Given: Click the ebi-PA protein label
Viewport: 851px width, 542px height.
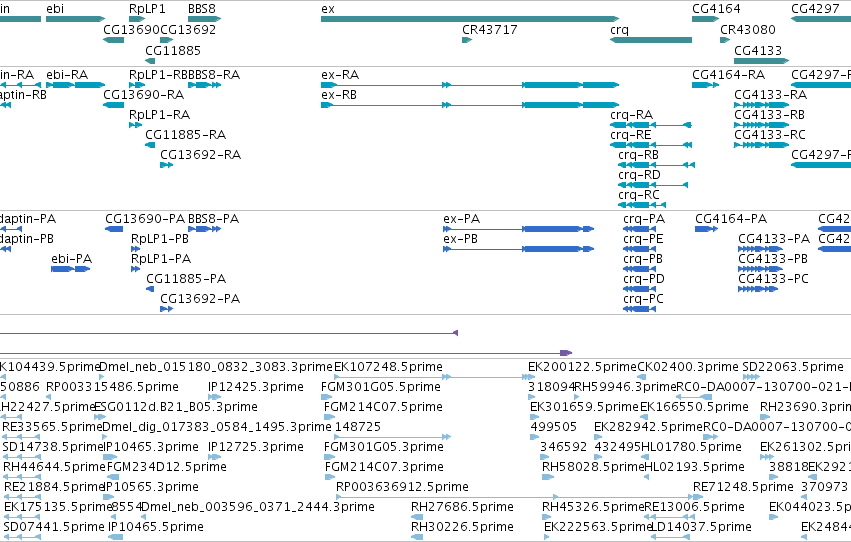Looking at the screenshot, I should tap(72, 259).
